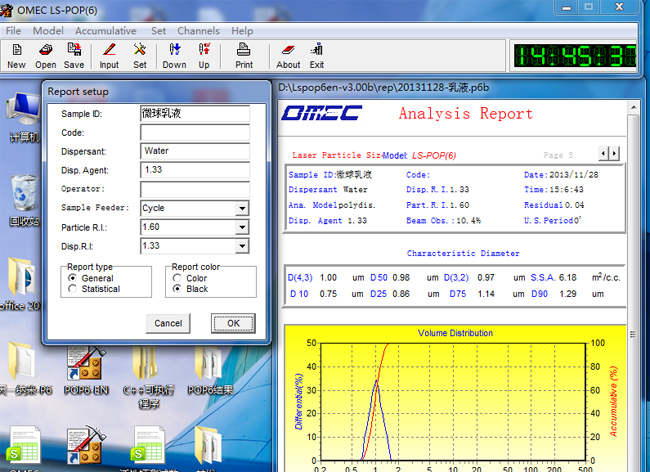The height and width of the screenshot is (472, 650).
Task: Open the About toolbar icon
Action: 288,56
